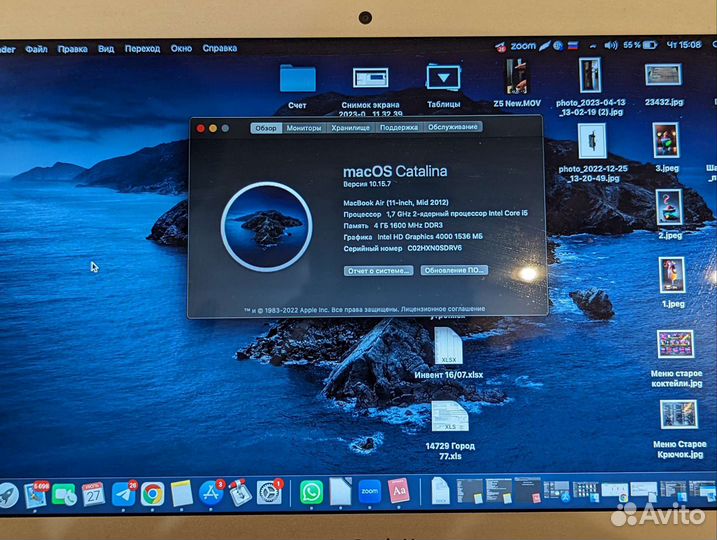717x540 pixels.
Task: Click the Telegram menu bar icon
Action: click(x=501, y=47)
